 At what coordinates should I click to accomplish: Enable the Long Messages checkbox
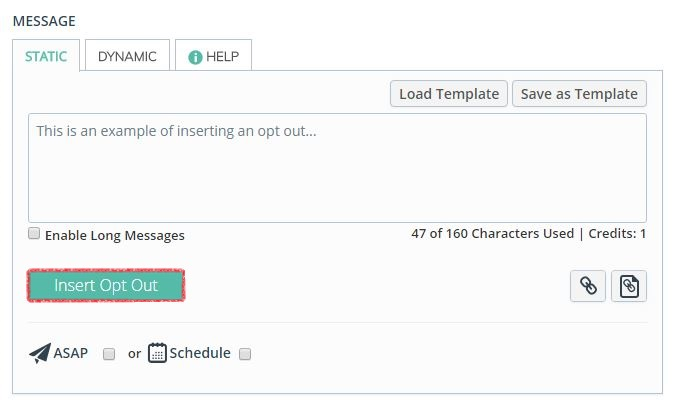(34, 234)
